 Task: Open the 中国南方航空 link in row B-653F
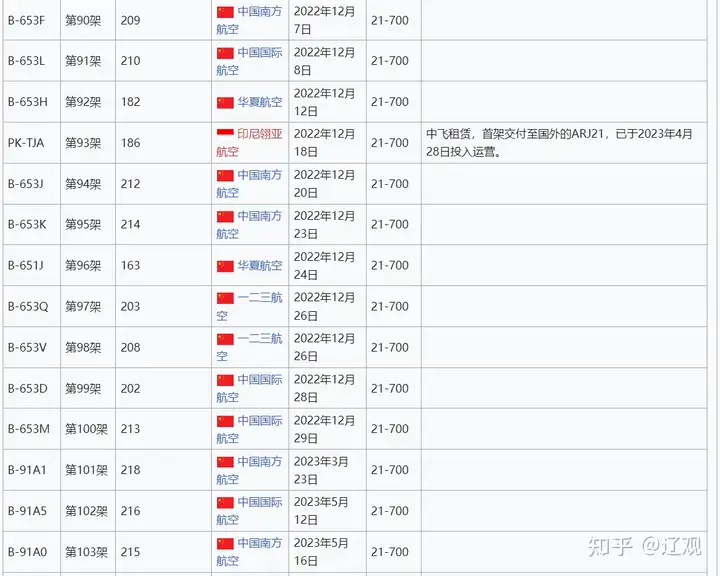(249, 20)
